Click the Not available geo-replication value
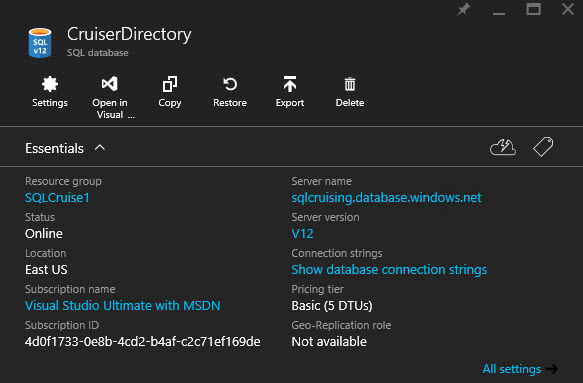583x383 pixels. [329, 342]
